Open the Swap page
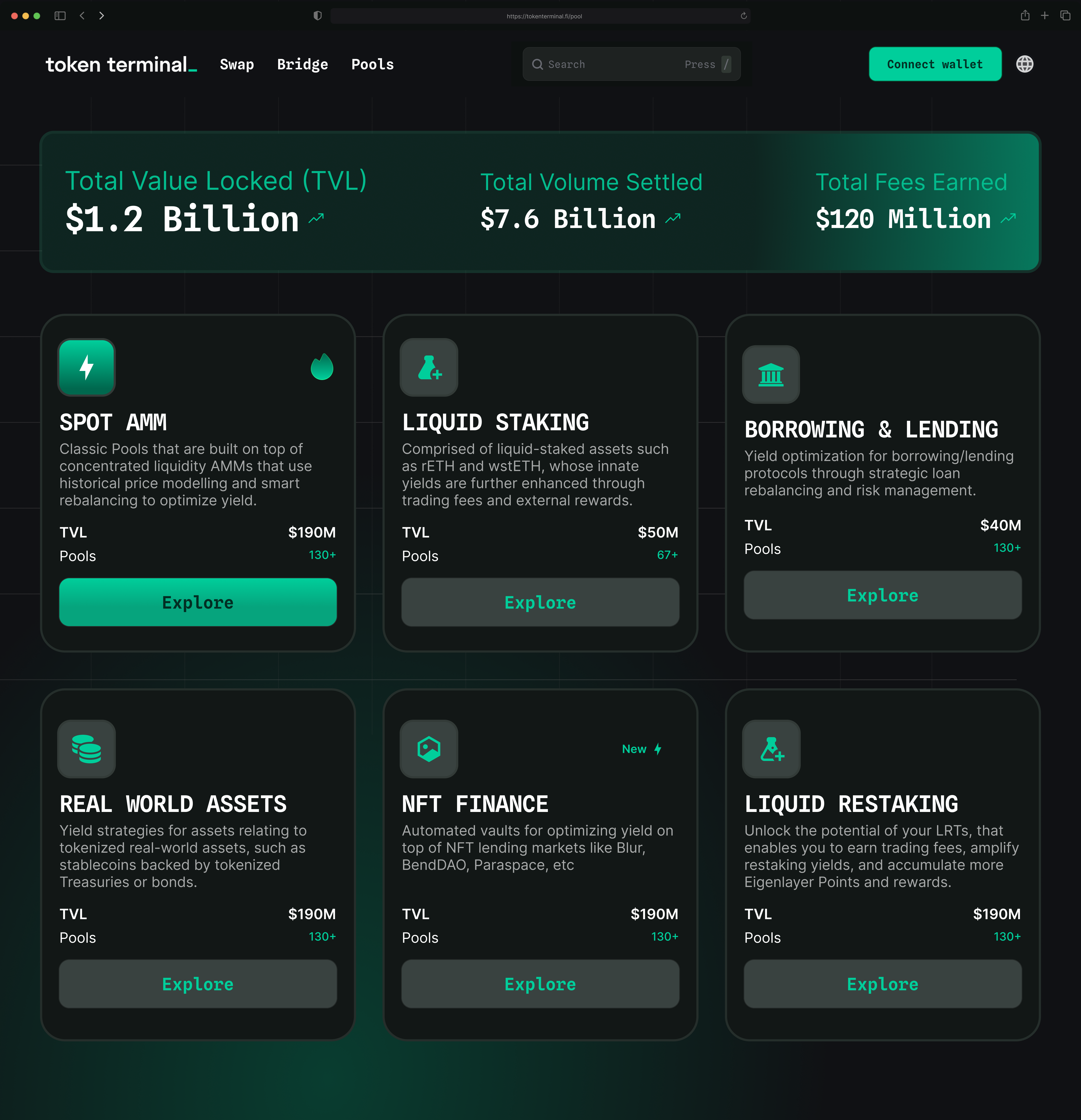 point(237,65)
